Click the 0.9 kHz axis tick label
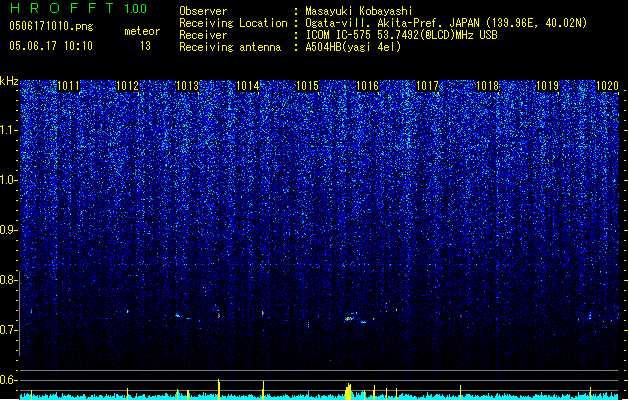The width and height of the screenshot is (629, 400). point(8,230)
